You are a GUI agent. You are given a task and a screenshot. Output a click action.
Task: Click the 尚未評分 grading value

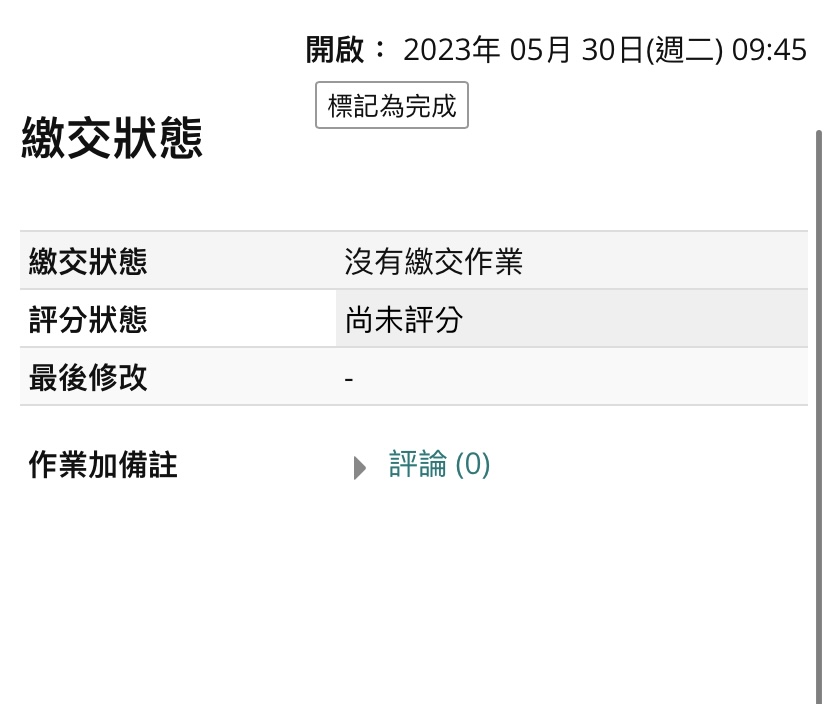404,320
